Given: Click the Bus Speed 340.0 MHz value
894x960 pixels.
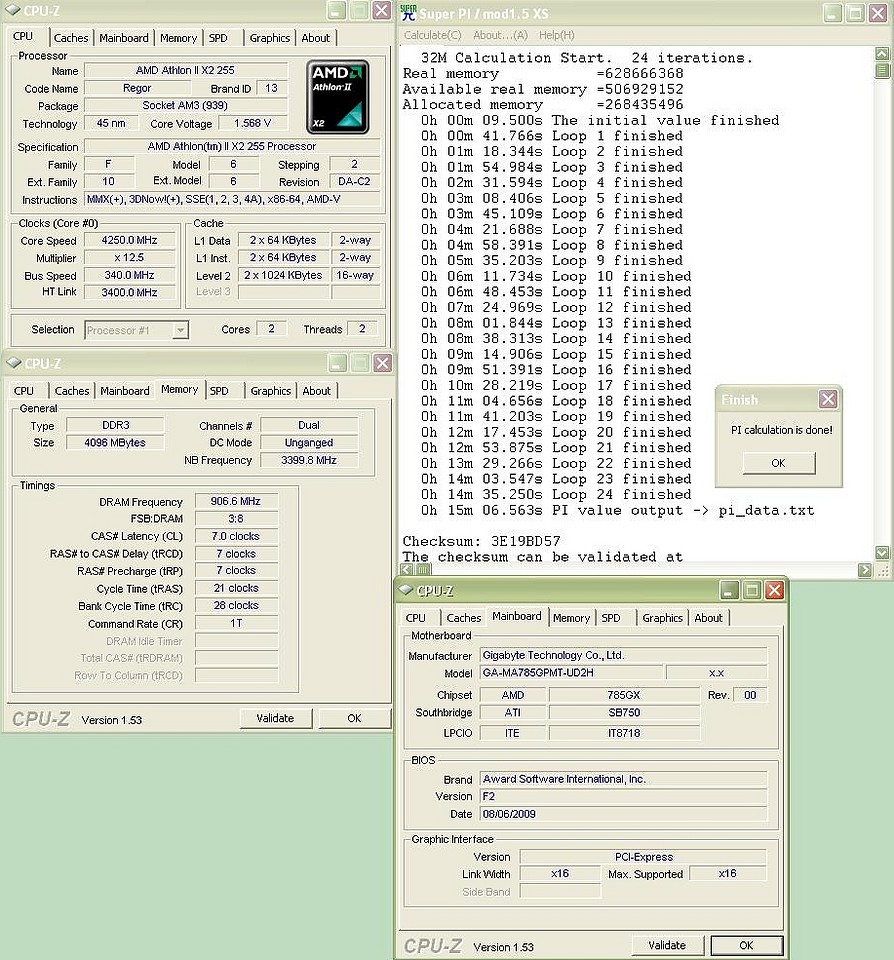Looking at the screenshot, I should [x=130, y=276].
